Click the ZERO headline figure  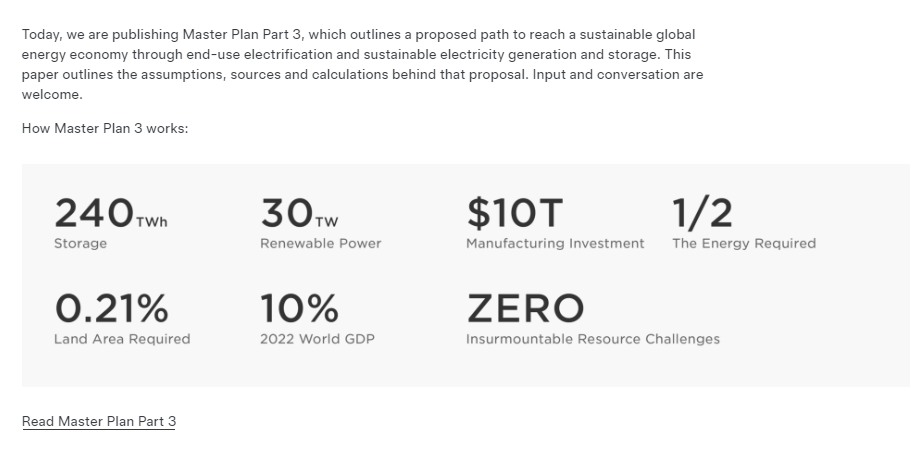525,308
